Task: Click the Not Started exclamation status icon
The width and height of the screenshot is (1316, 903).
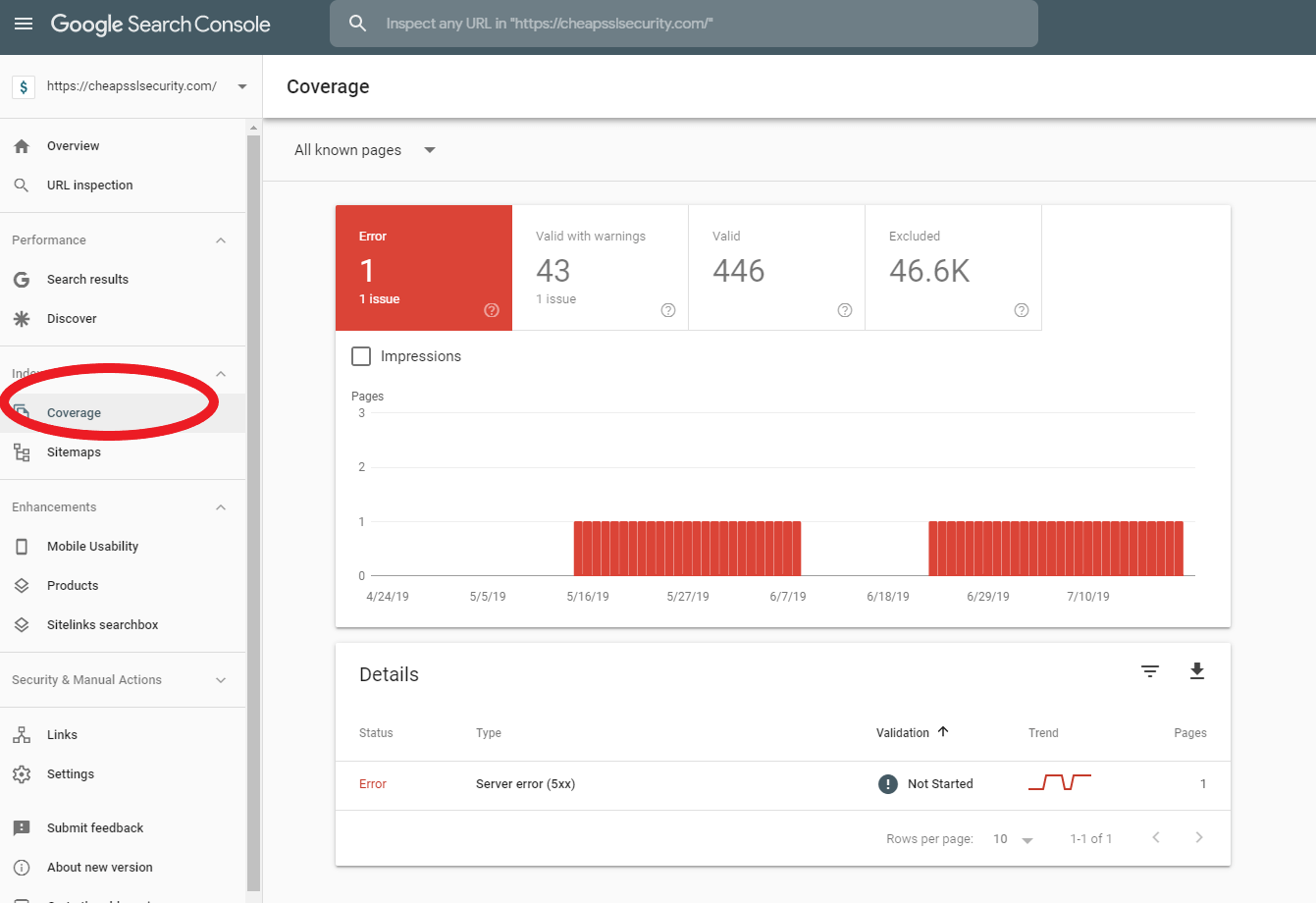Action: point(888,784)
